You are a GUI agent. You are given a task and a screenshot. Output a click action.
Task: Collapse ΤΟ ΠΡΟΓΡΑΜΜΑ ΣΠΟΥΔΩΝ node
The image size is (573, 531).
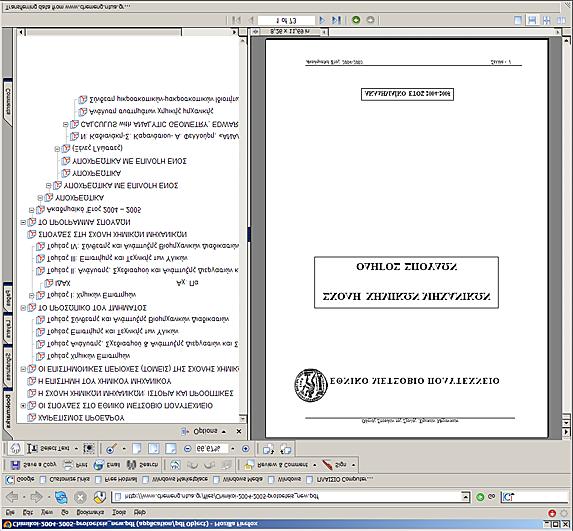tap(23, 222)
